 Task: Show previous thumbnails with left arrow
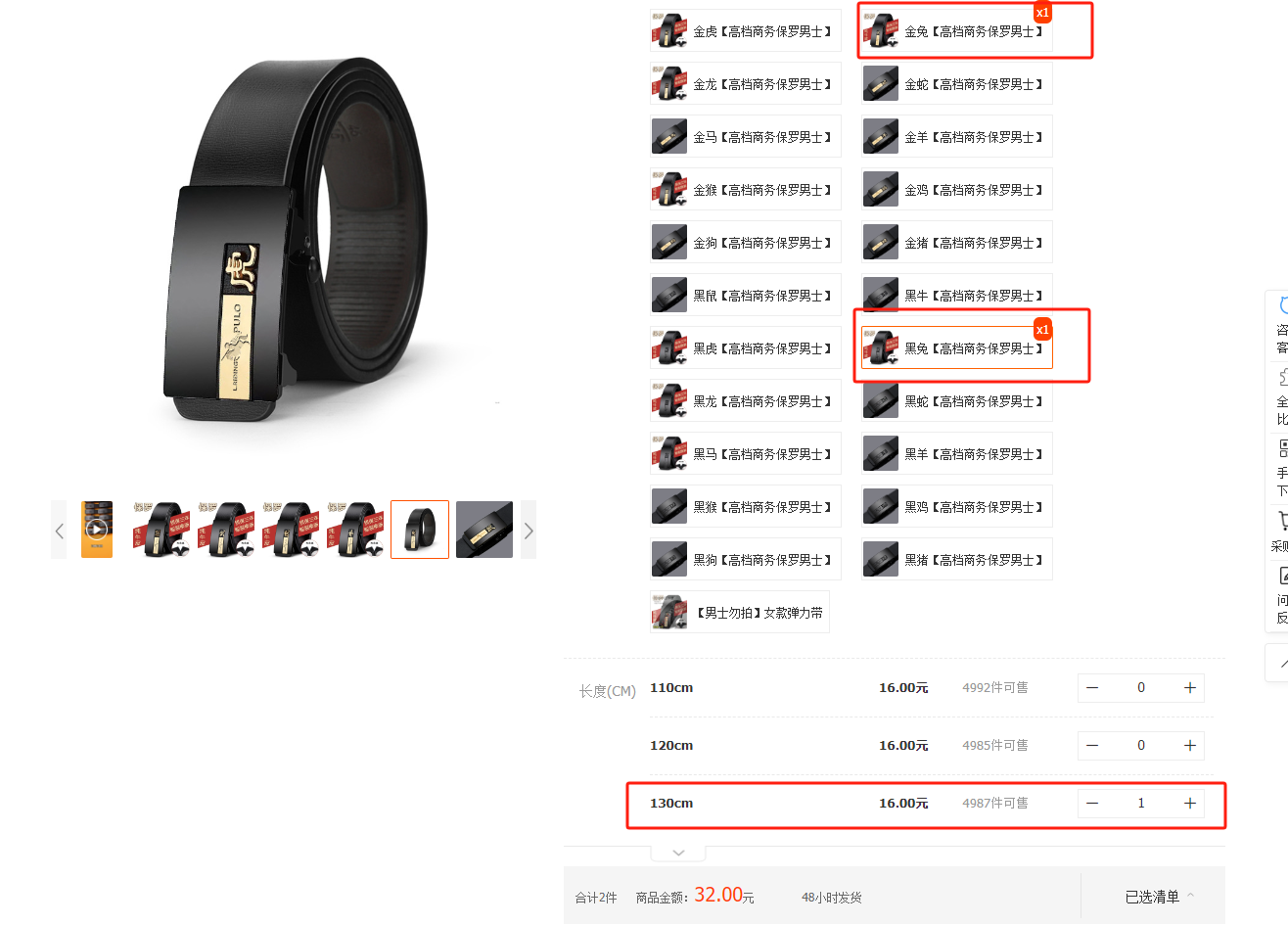click(59, 530)
